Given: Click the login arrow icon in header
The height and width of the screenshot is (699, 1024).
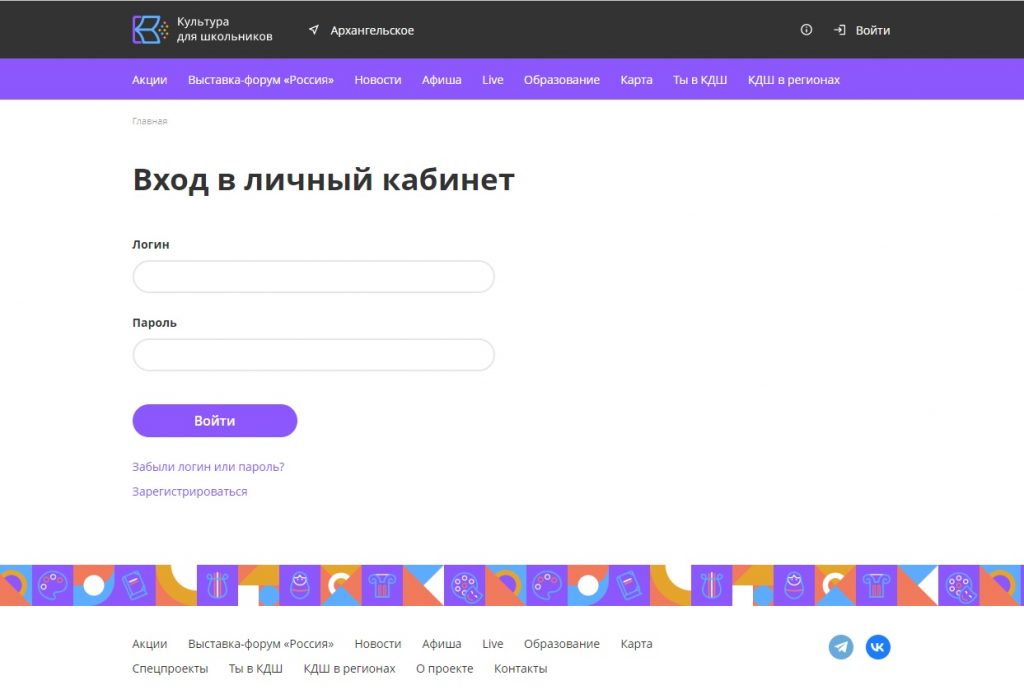Looking at the screenshot, I should point(840,30).
